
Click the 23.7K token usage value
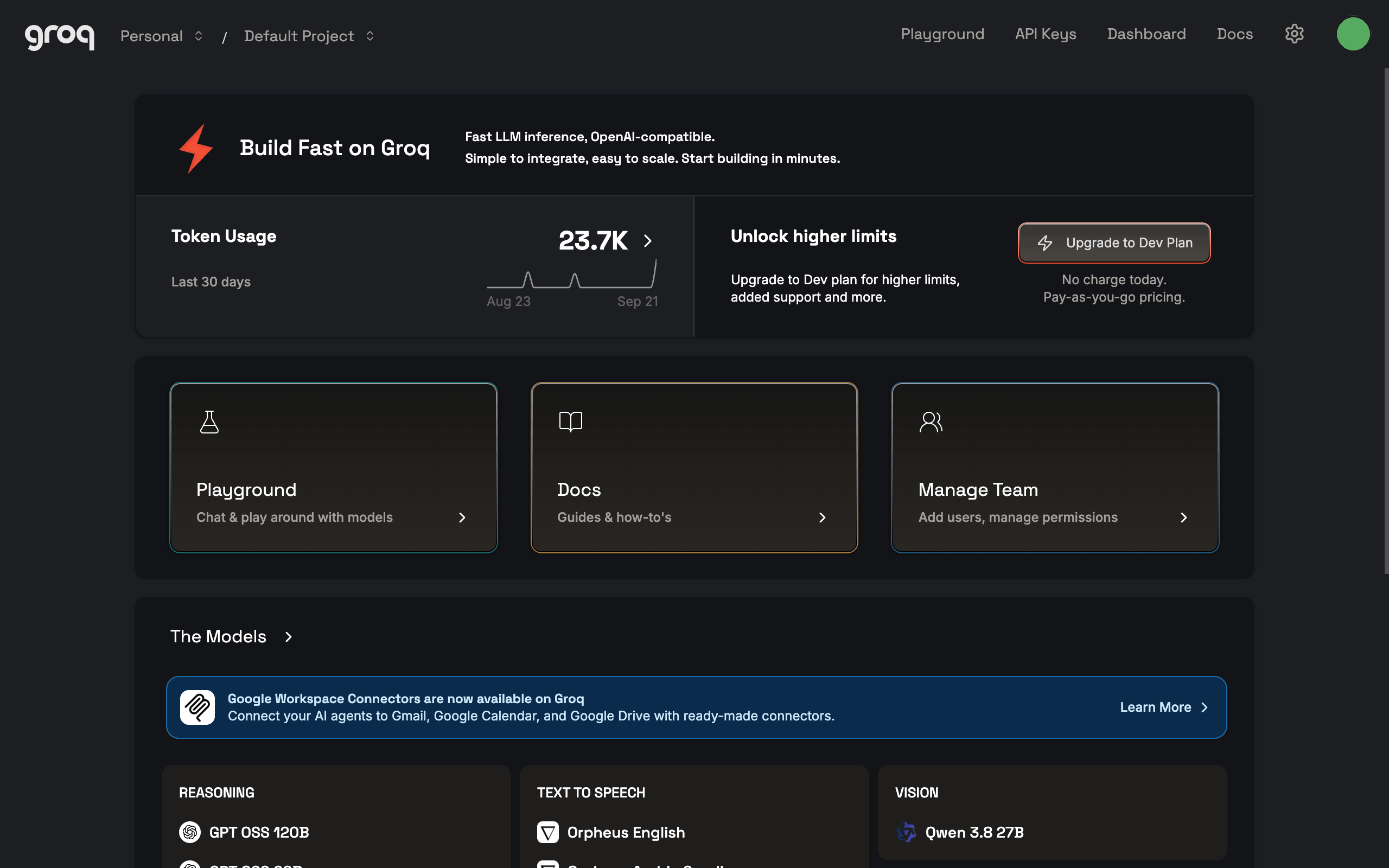tap(593, 240)
